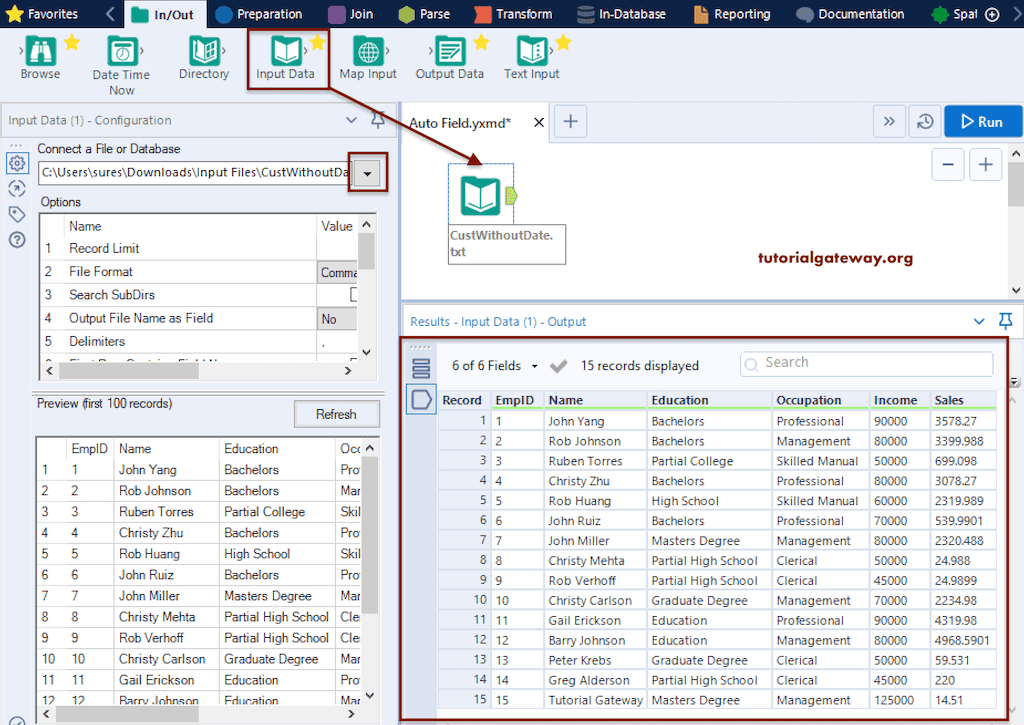Collapse the Input Data Configuration panel

click(351, 118)
